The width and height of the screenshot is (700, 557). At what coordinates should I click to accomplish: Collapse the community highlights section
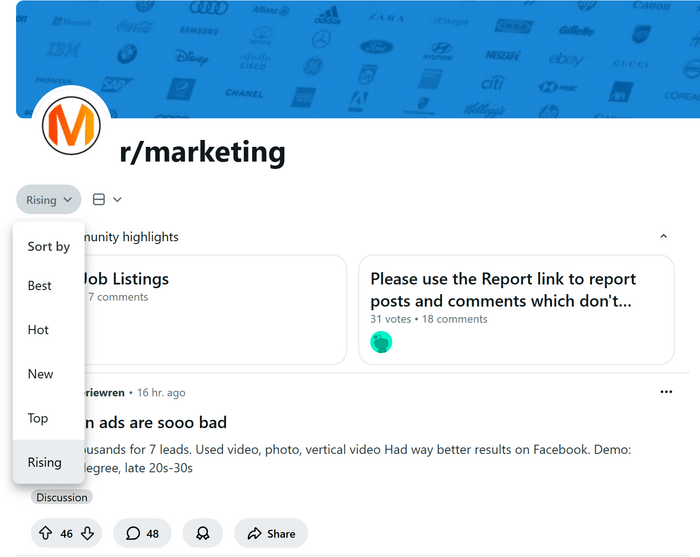663,237
